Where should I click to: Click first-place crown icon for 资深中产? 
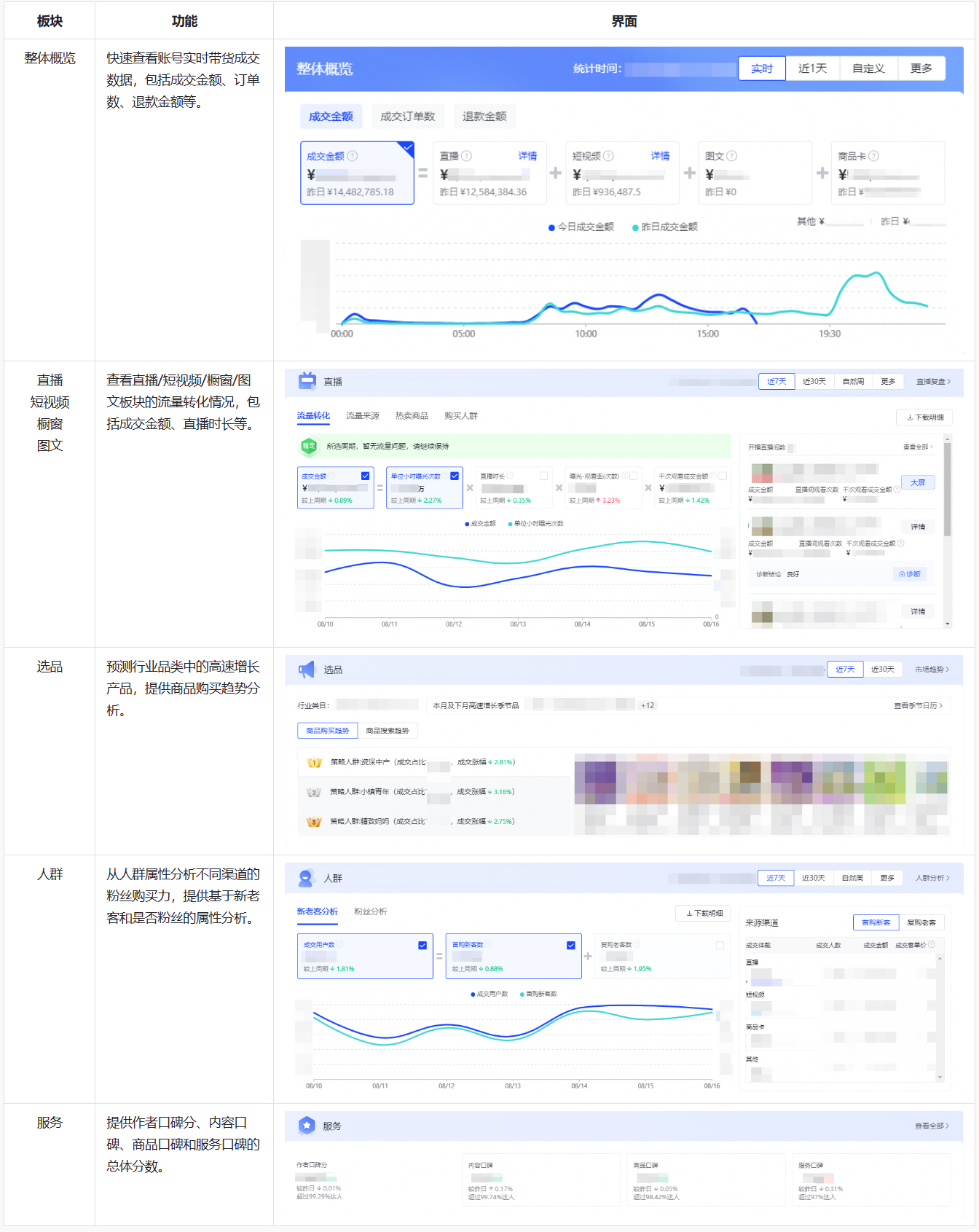[x=315, y=762]
